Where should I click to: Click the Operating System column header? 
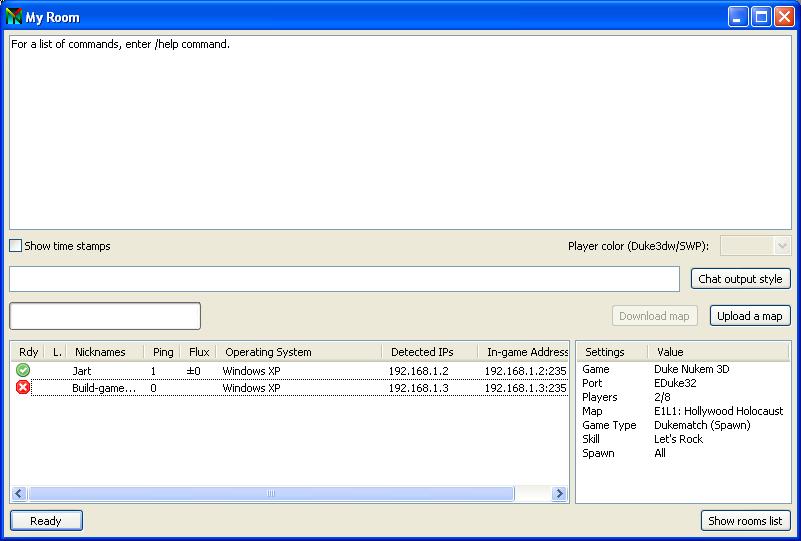(268, 352)
